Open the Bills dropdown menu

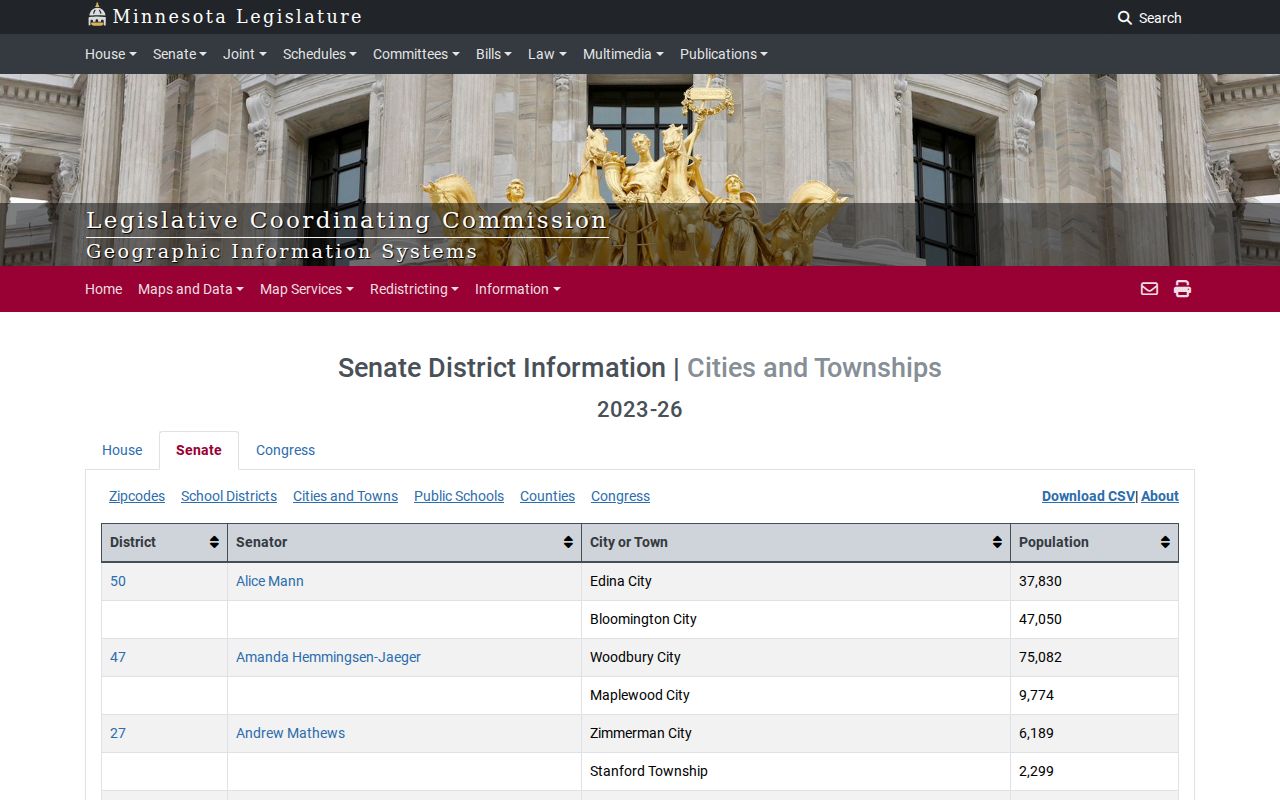coord(494,54)
